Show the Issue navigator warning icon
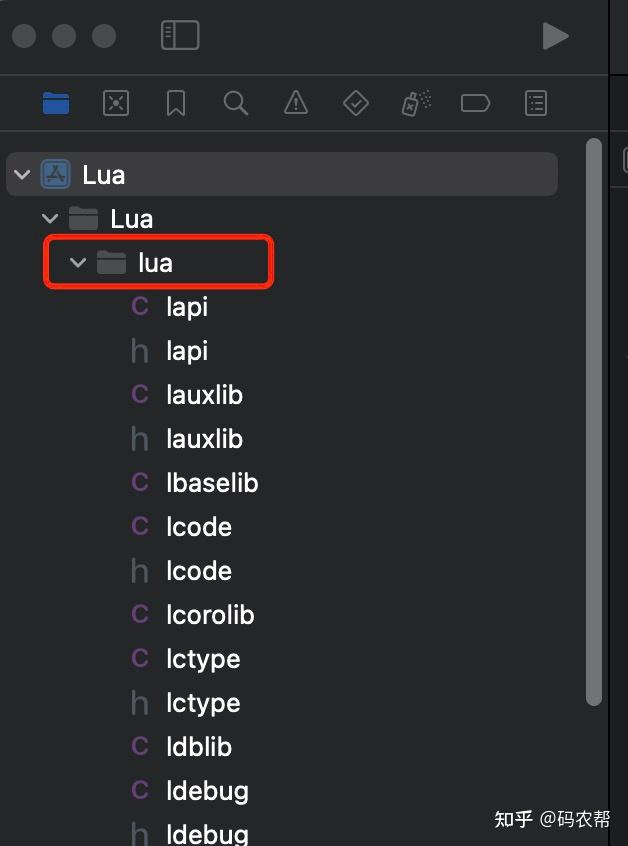Screen dimensions: 628x846 pyautogui.click(x=296, y=103)
